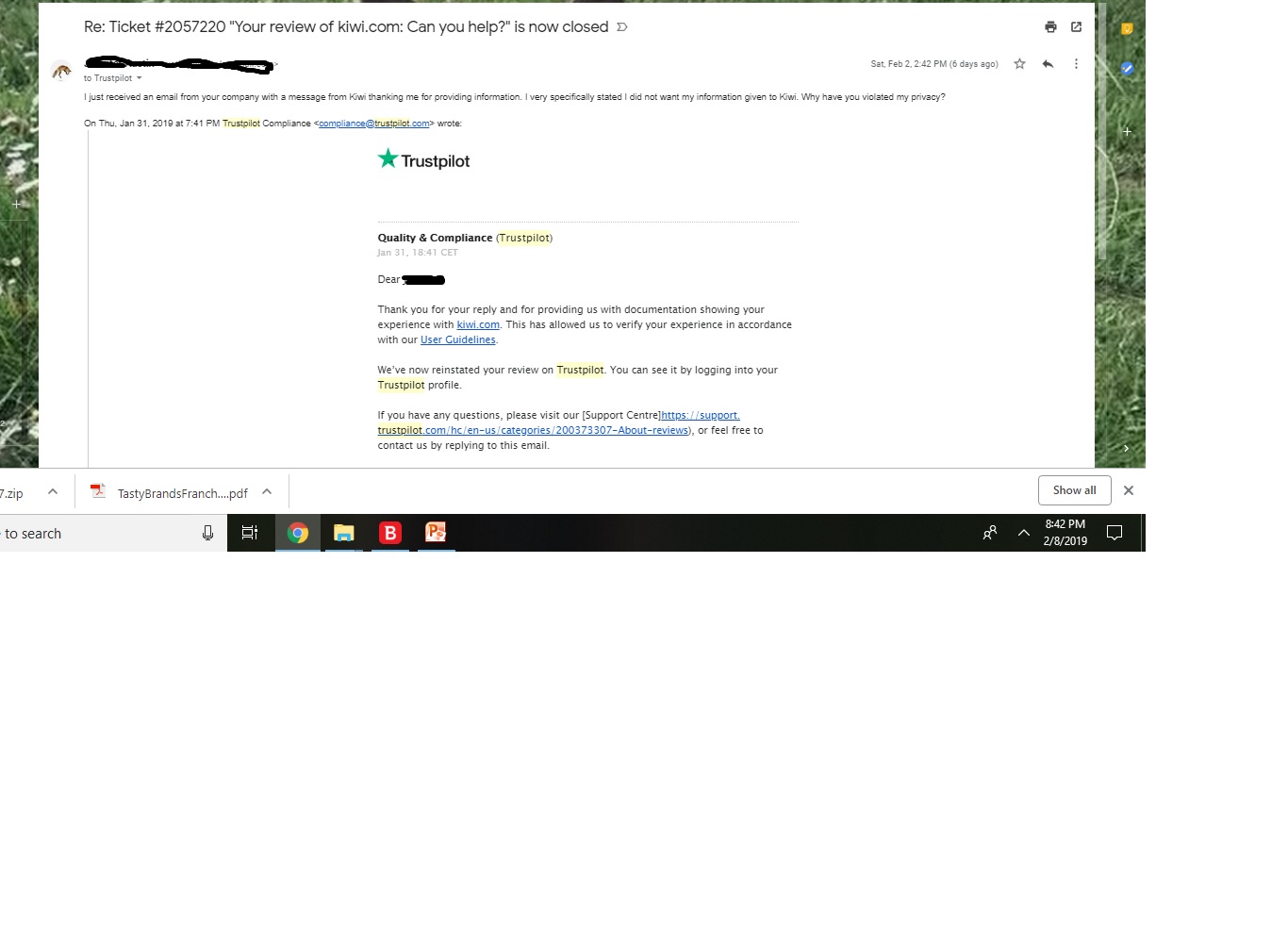
Task: Star the Trustpilot email
Action: [1019, 63]
